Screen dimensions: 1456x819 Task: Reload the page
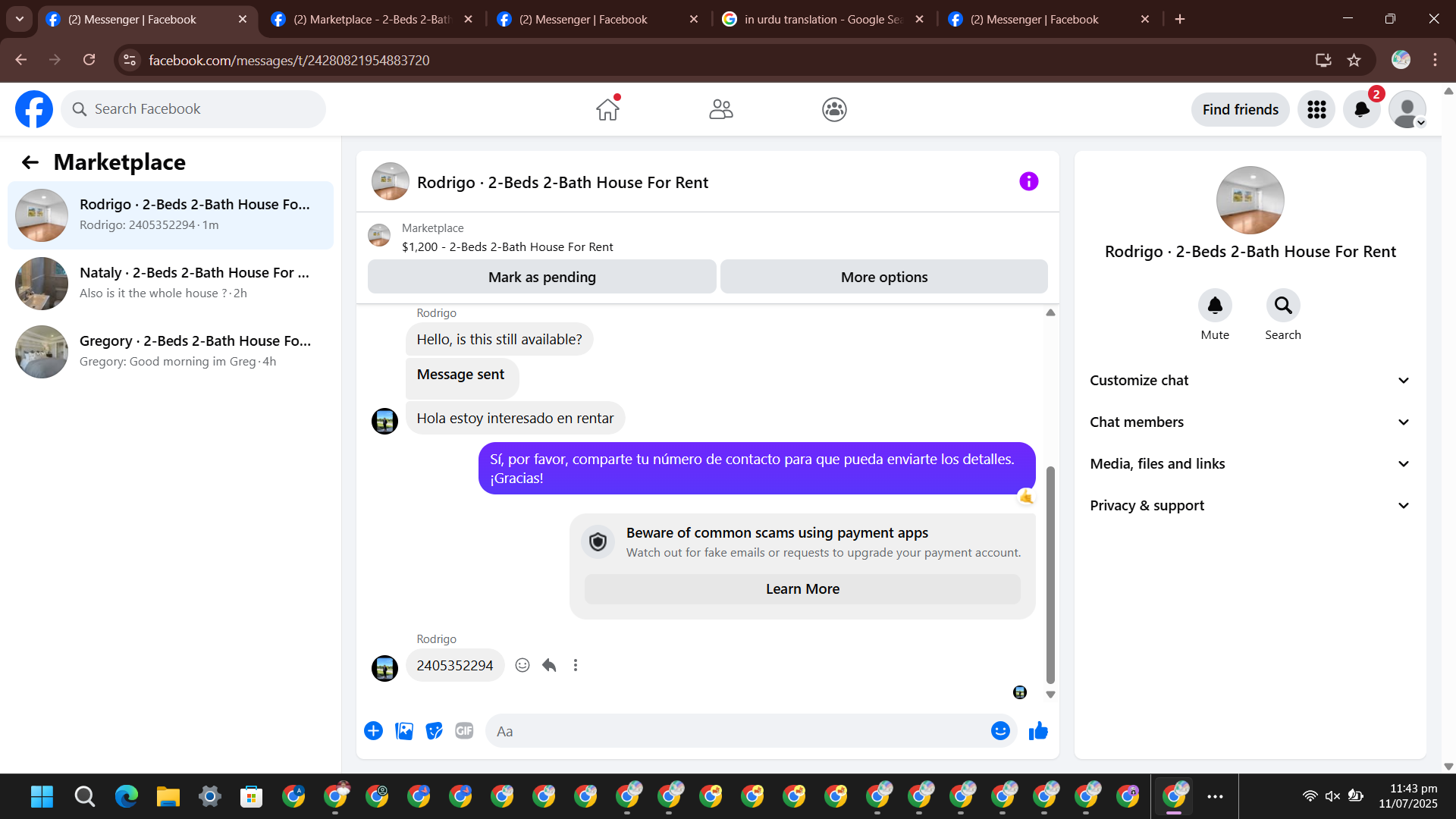(x=89, y=60)
